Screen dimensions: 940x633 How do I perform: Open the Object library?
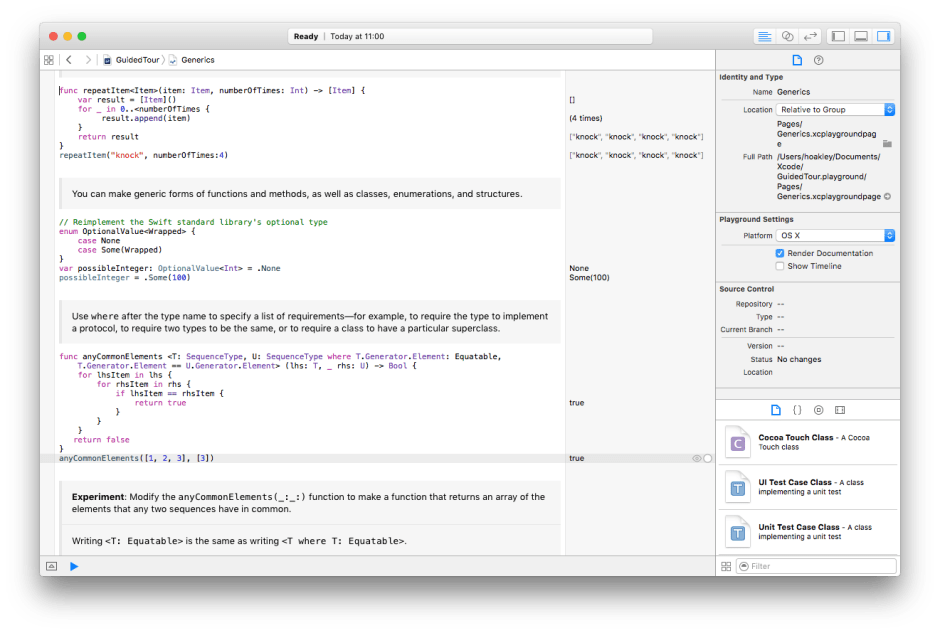pos(820,409)
